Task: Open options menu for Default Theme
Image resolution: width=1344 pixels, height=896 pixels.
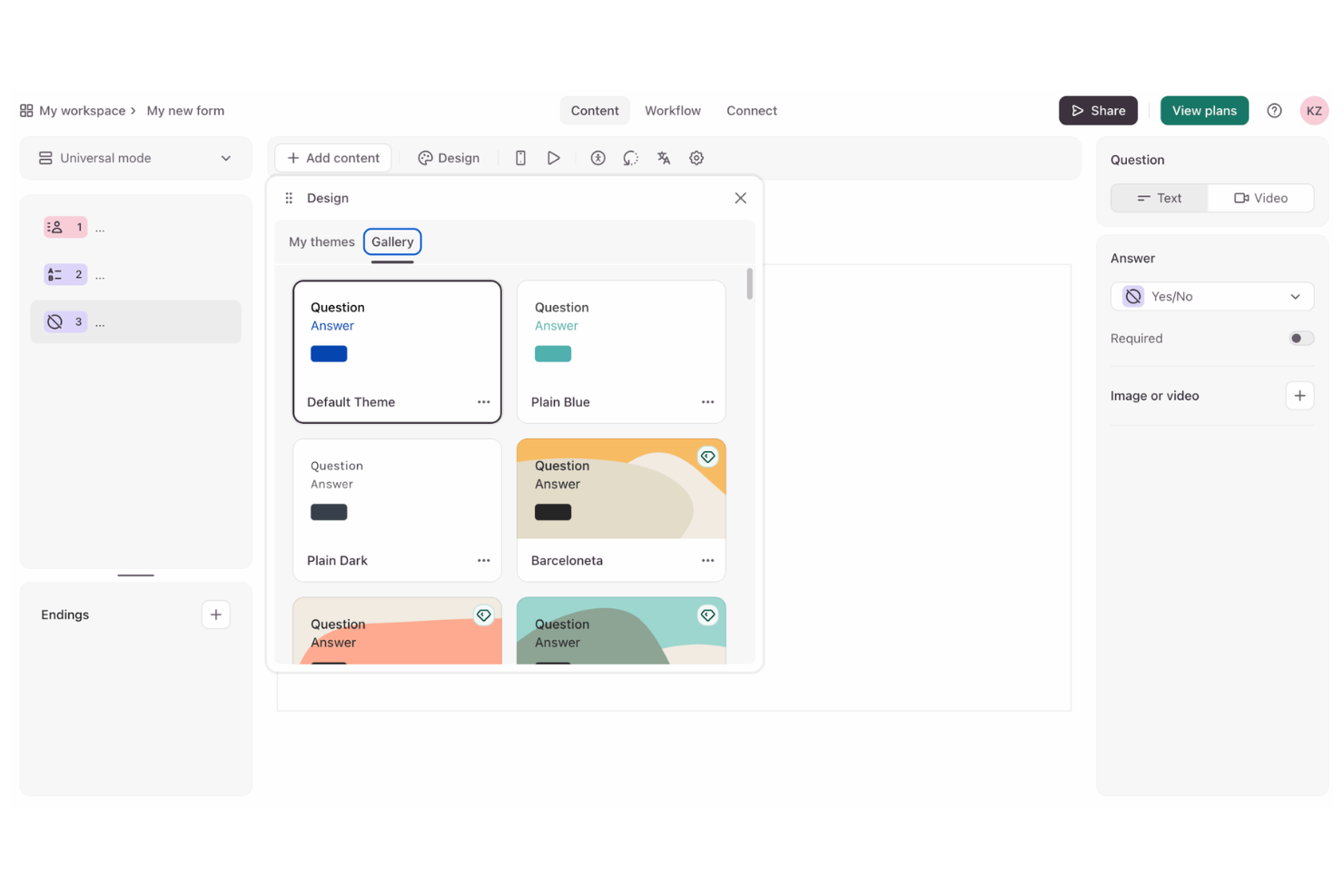Action: coord(483,402)
